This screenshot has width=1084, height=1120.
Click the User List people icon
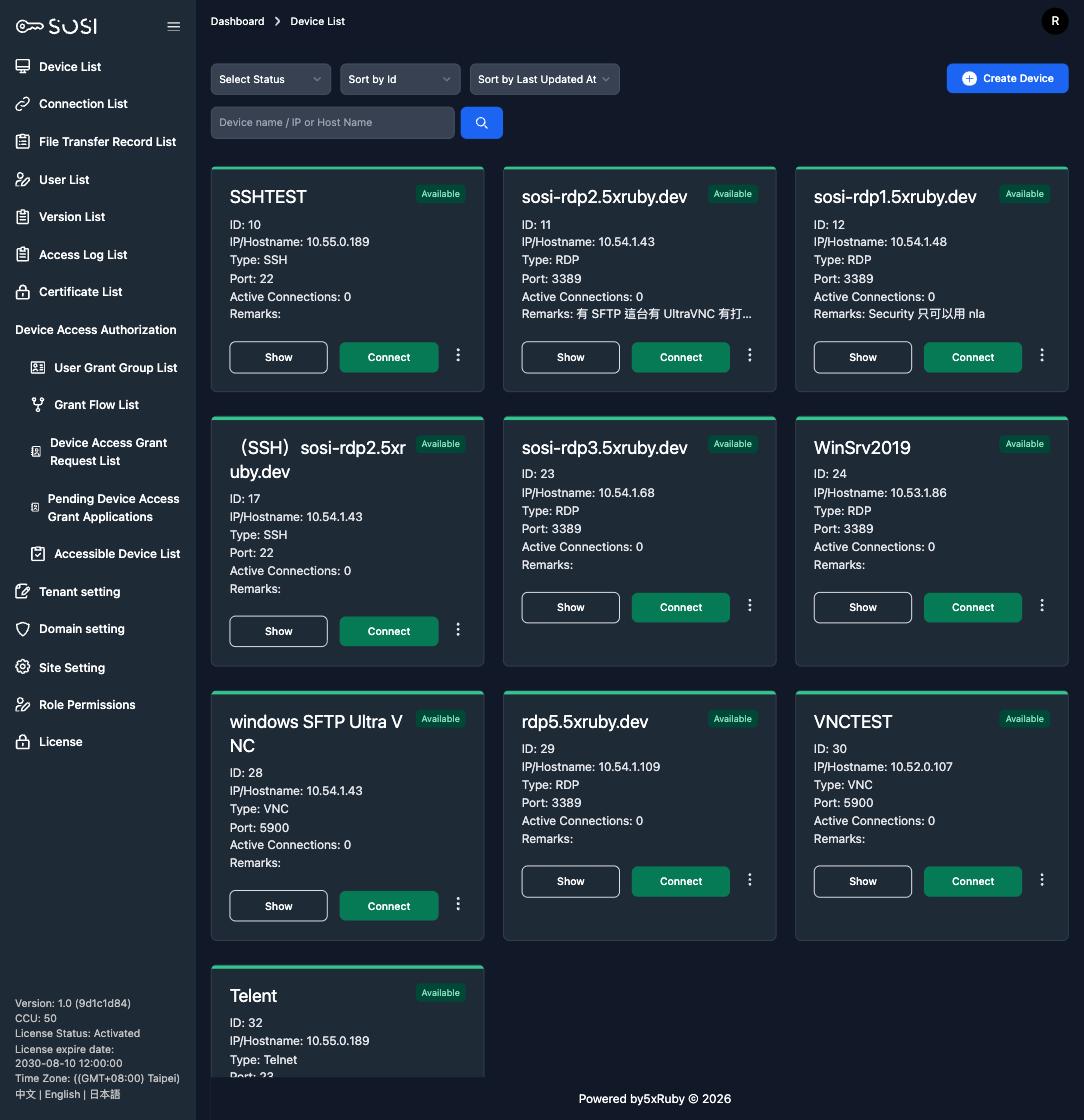[23, 179]
